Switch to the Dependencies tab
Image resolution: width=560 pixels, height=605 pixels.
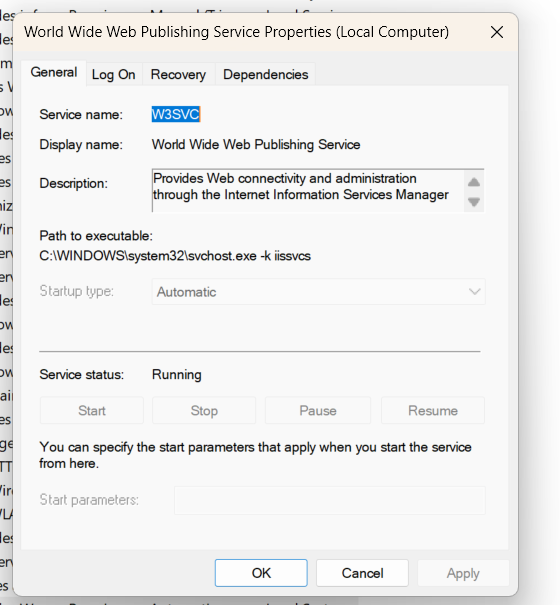click(266, 74)
